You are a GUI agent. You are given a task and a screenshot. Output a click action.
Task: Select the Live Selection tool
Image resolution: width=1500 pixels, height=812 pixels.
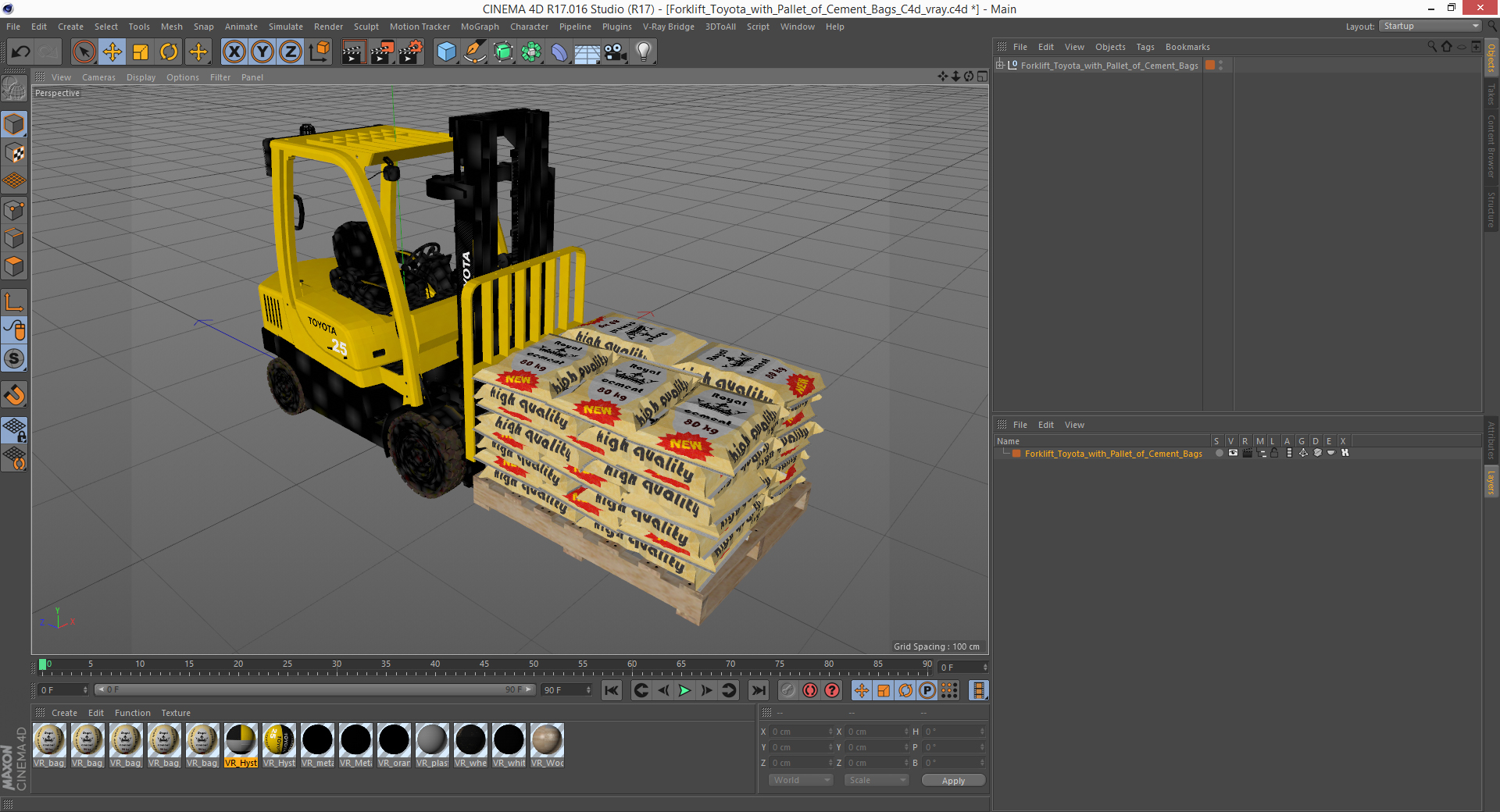(x=84, y=52)
